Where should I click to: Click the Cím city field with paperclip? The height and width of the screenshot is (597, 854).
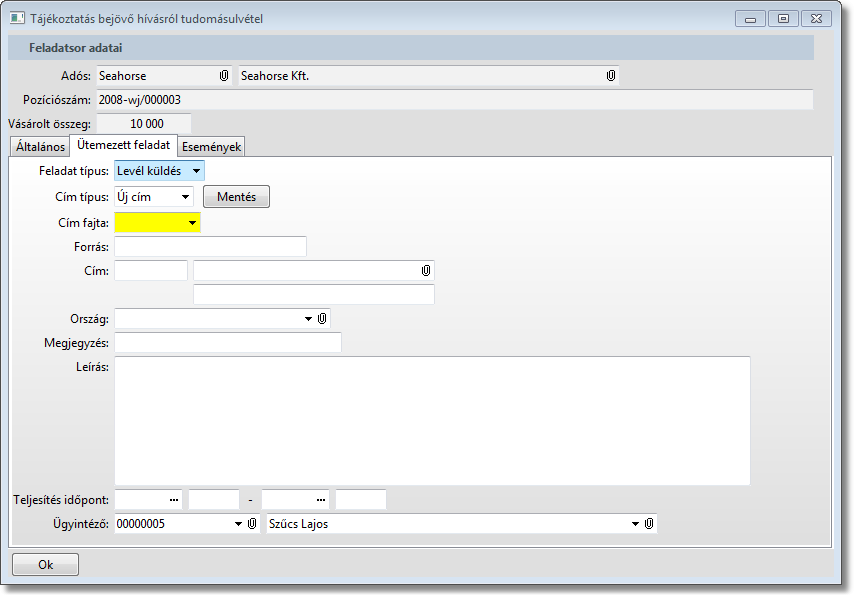pos(314,271)
